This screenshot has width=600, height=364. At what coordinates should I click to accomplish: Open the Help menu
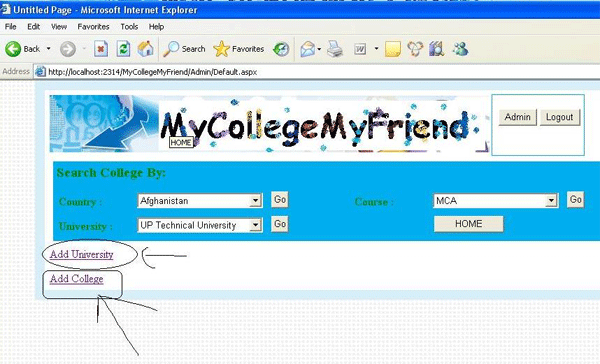coord(157,27)
